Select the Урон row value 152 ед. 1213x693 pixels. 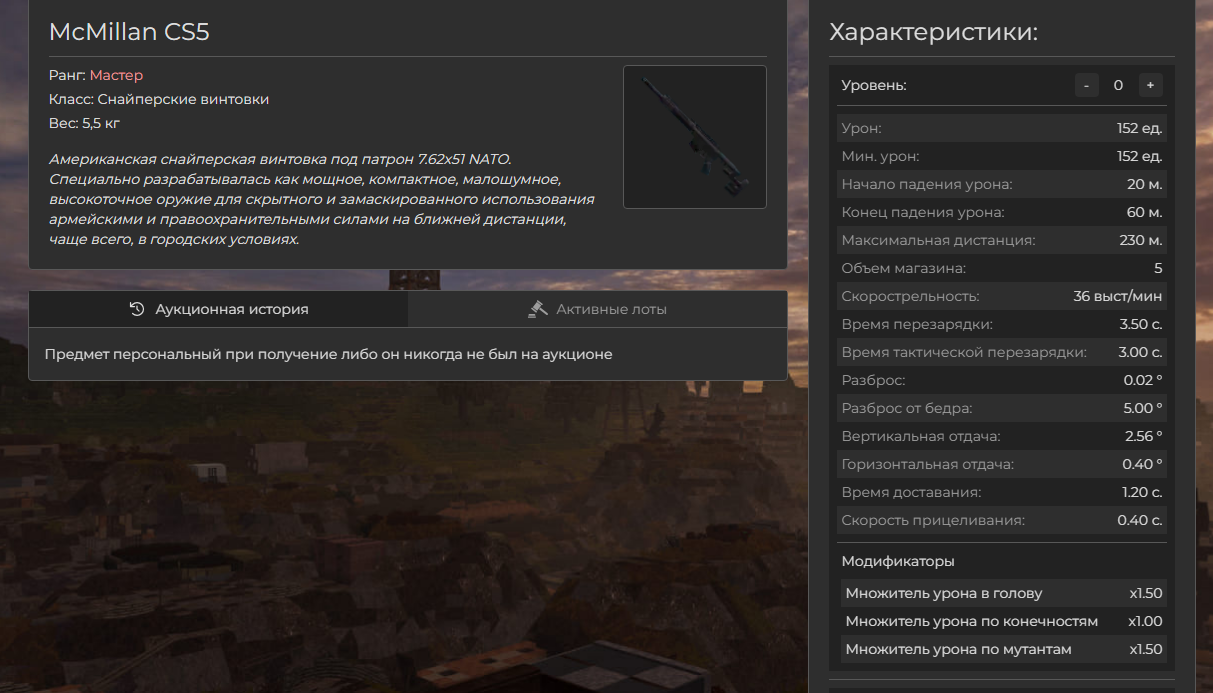1139,128
